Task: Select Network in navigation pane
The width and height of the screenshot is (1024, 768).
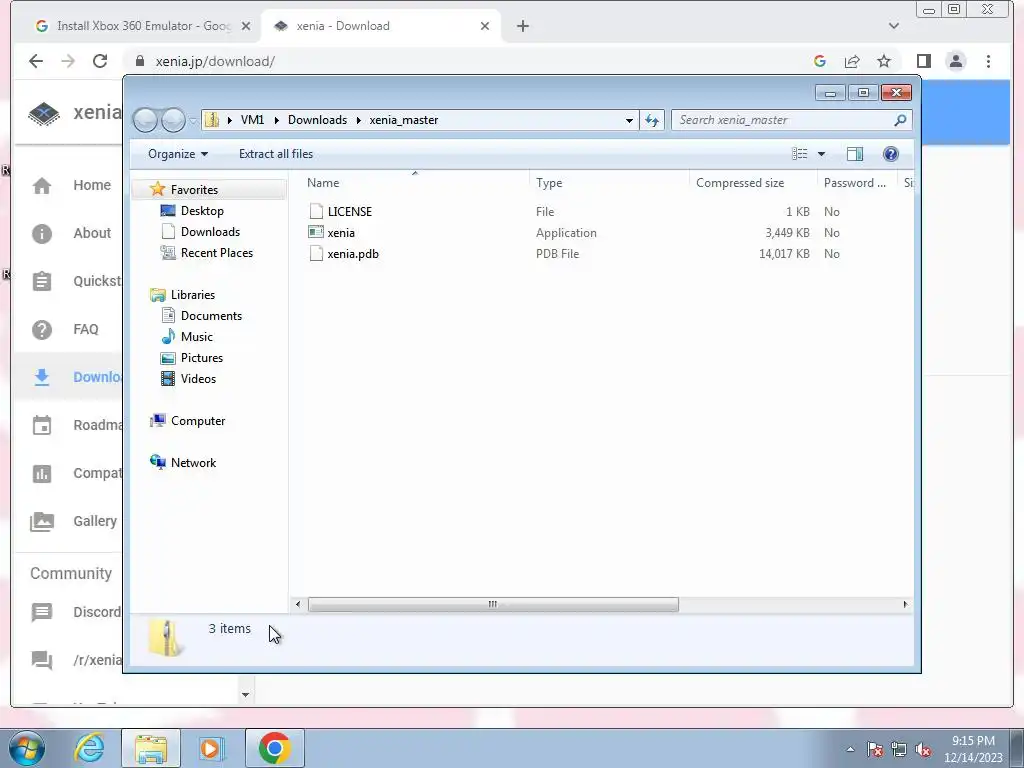Action: coord(193,462)
